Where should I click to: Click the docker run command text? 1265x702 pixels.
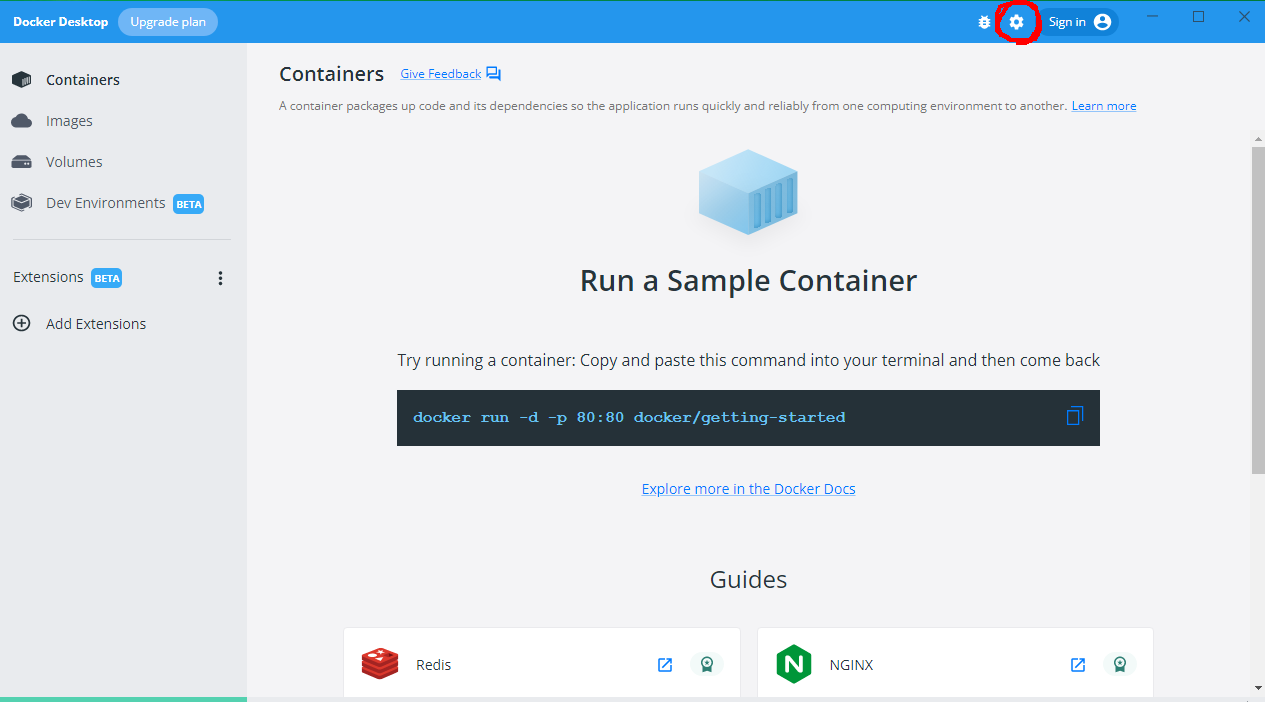tap(629, 417)
